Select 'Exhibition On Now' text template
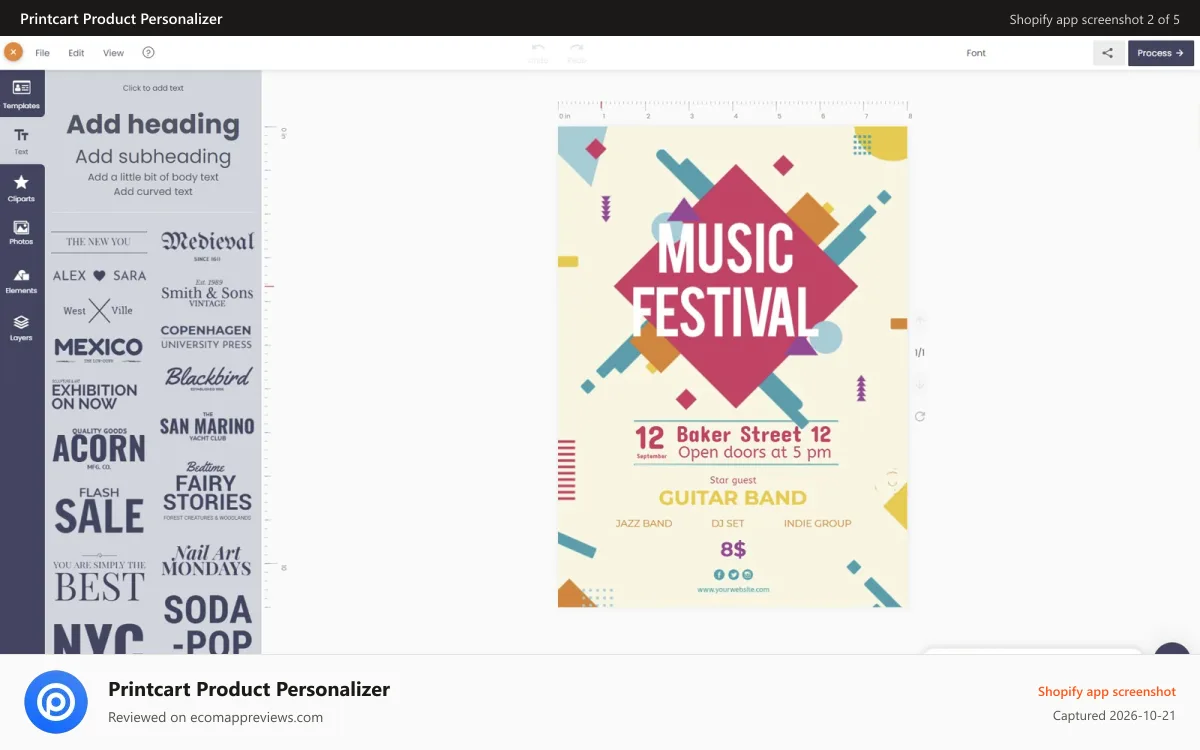Viewport: 1200px width, 750px height. click(x=94, y=394)
